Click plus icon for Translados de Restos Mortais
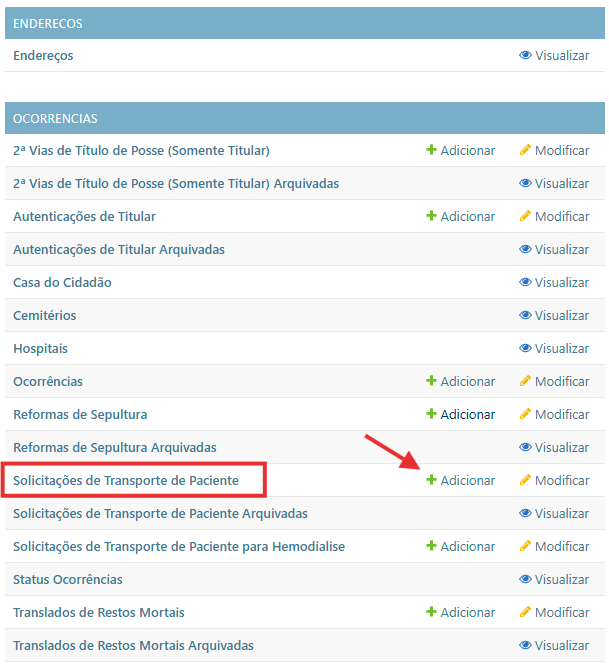Viewport: 609px width, 667px height. point(431,612)
